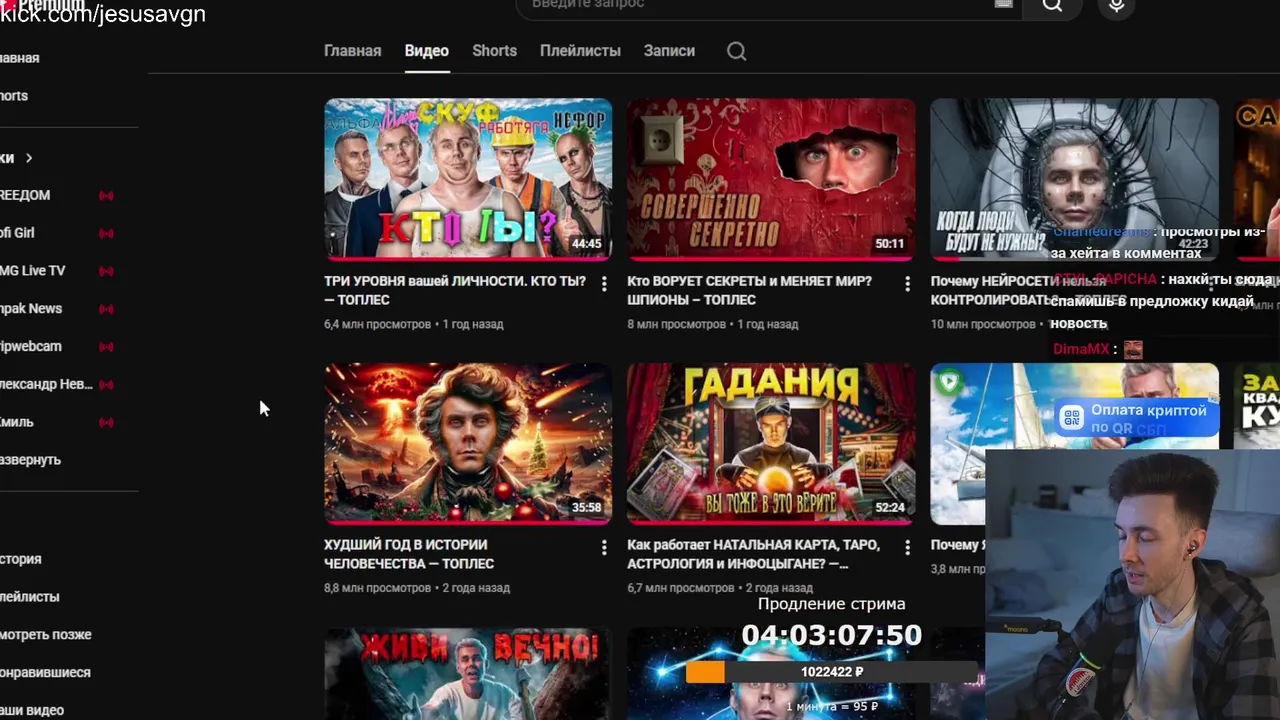This screenshot has height=720, width=1280.
Task: Click the 52:24 duration badge
Action: coord(889,508)
